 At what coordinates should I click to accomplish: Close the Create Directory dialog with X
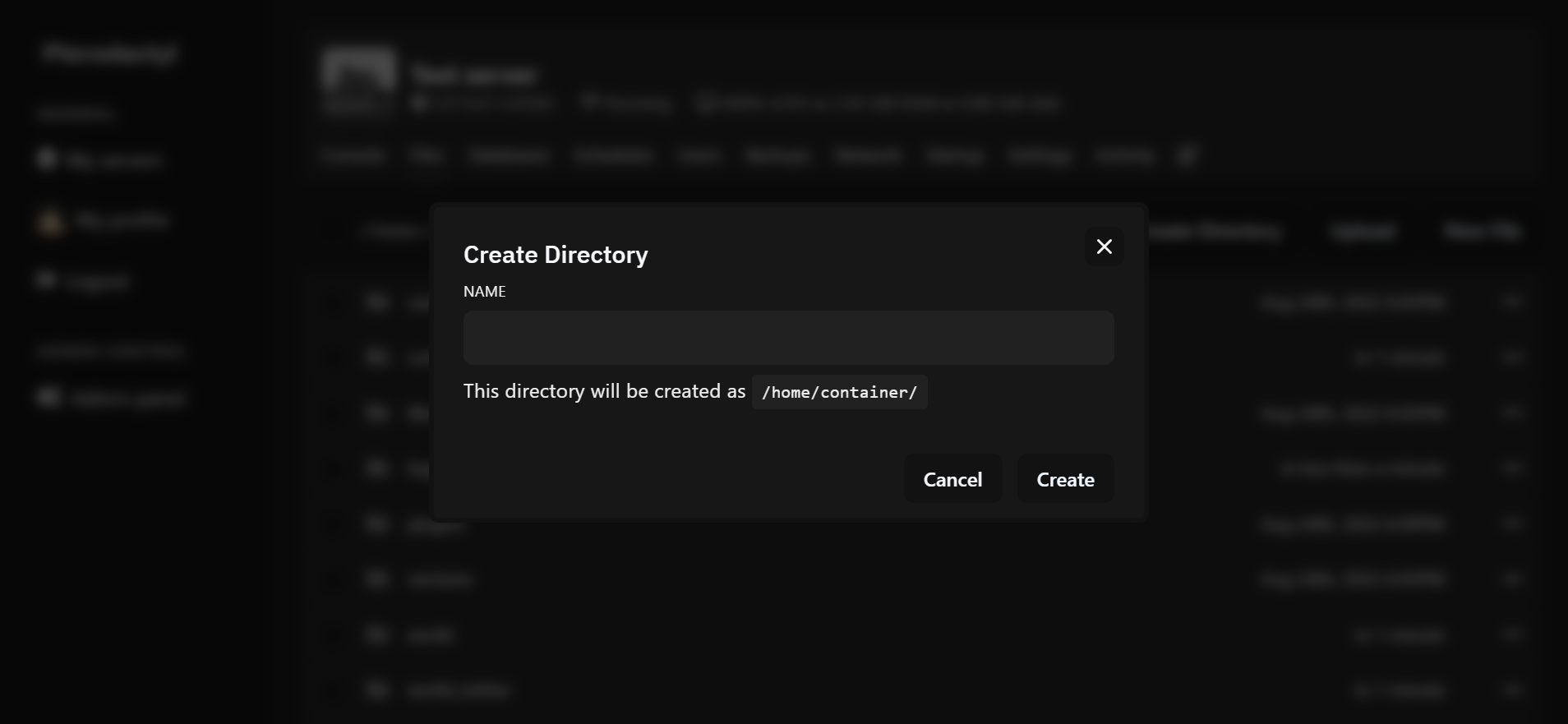pyautogui.click(x=1104, y=247)
